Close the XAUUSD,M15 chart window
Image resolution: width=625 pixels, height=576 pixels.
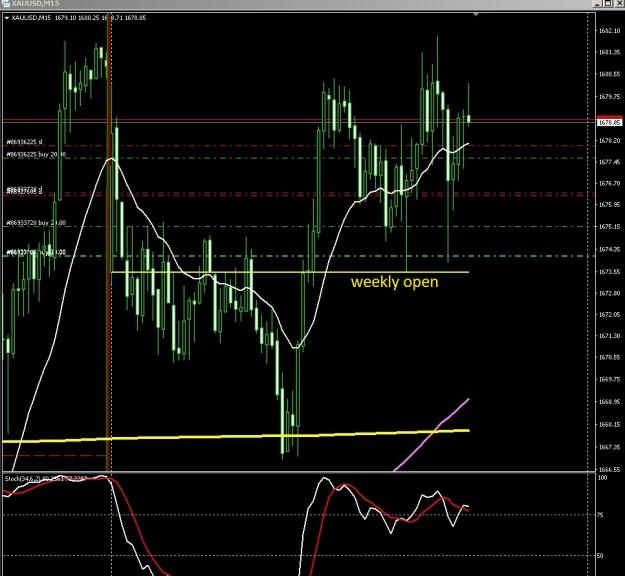[x=619, y=3]
